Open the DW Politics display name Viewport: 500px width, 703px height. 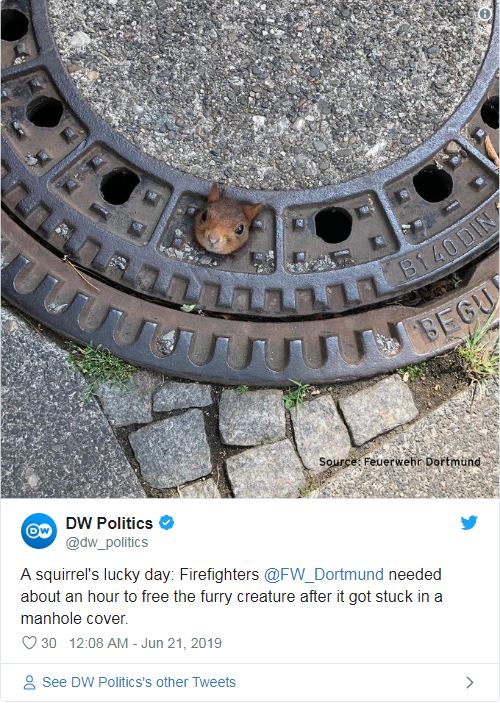click(x=109, y=523)
